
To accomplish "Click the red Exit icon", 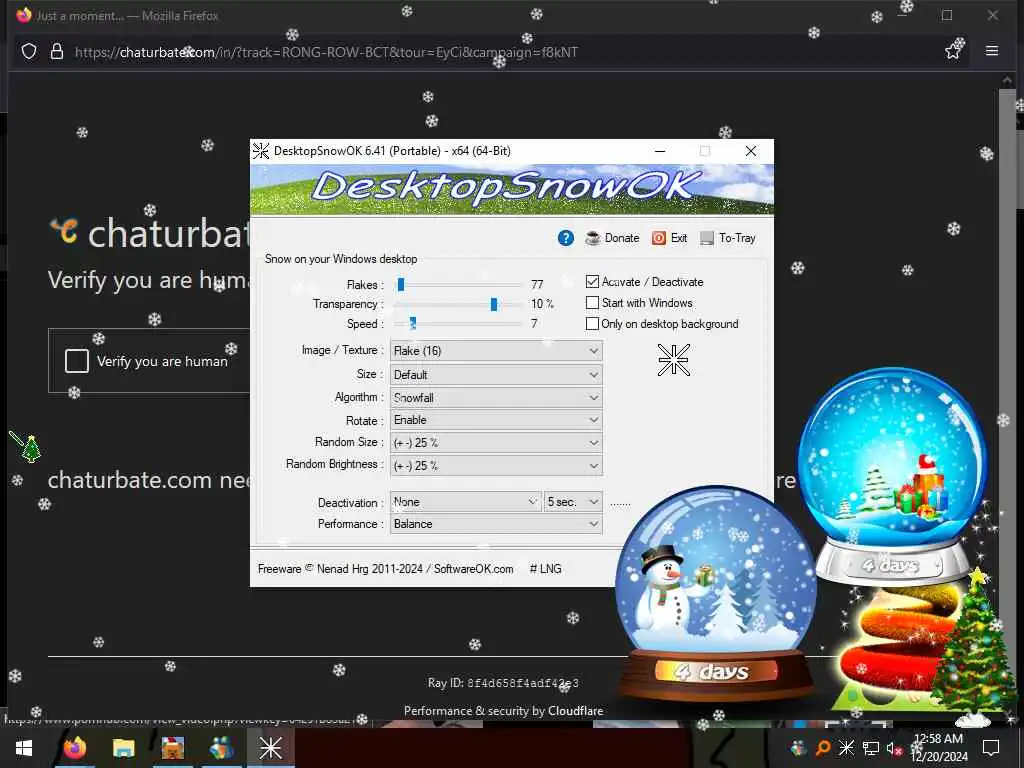I will (659, 238).
